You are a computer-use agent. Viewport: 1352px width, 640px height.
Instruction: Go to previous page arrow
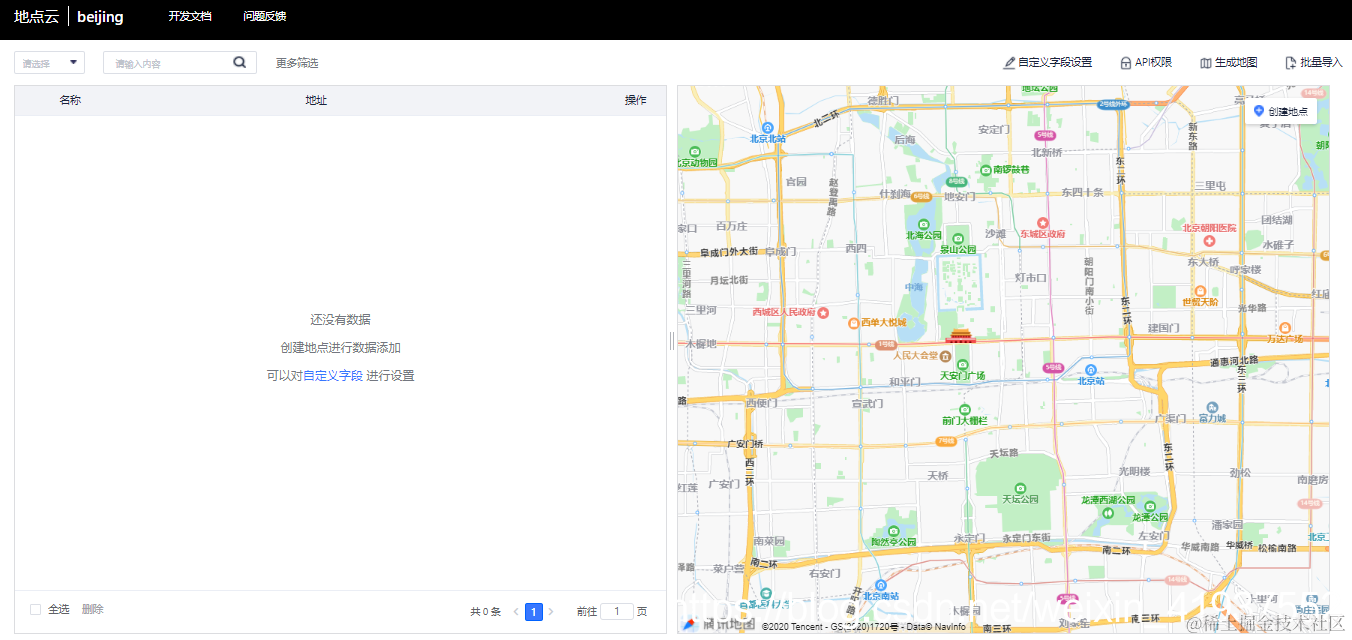pos(516,612)
